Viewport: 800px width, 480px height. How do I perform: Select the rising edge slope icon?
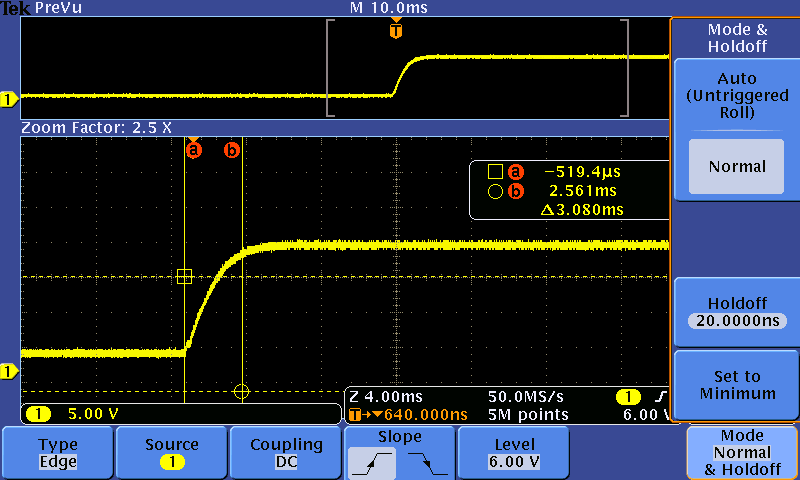pyautogui.click(x=372, y=461)
